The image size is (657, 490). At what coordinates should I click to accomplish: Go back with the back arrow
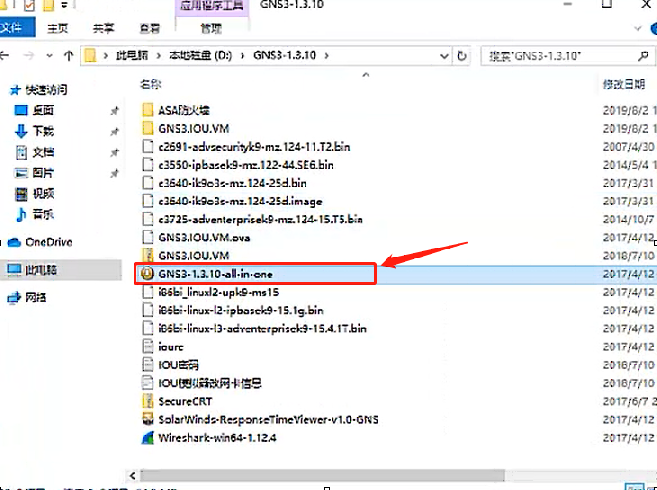coord(5,55)
